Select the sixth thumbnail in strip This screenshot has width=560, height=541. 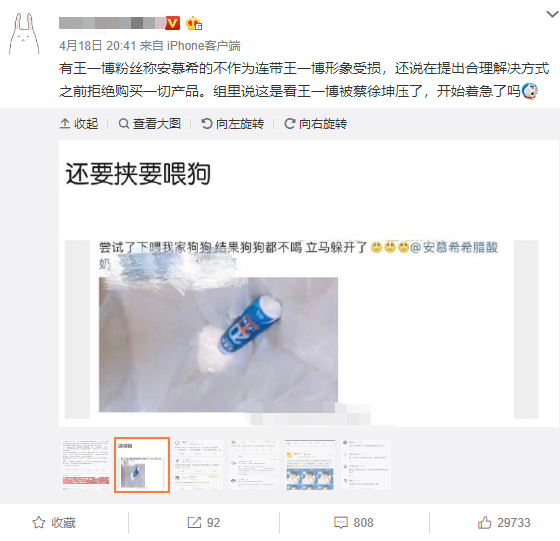click(366, 465)
